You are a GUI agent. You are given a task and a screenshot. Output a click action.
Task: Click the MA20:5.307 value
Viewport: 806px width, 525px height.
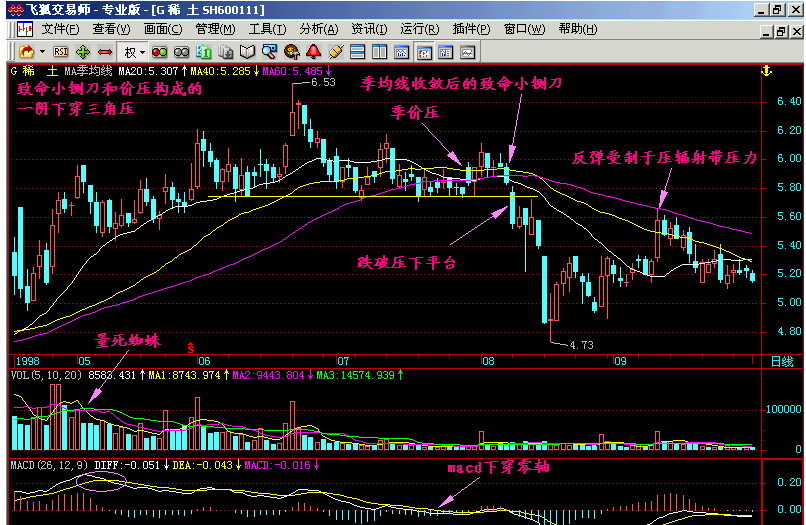click(x=148, y=71)
